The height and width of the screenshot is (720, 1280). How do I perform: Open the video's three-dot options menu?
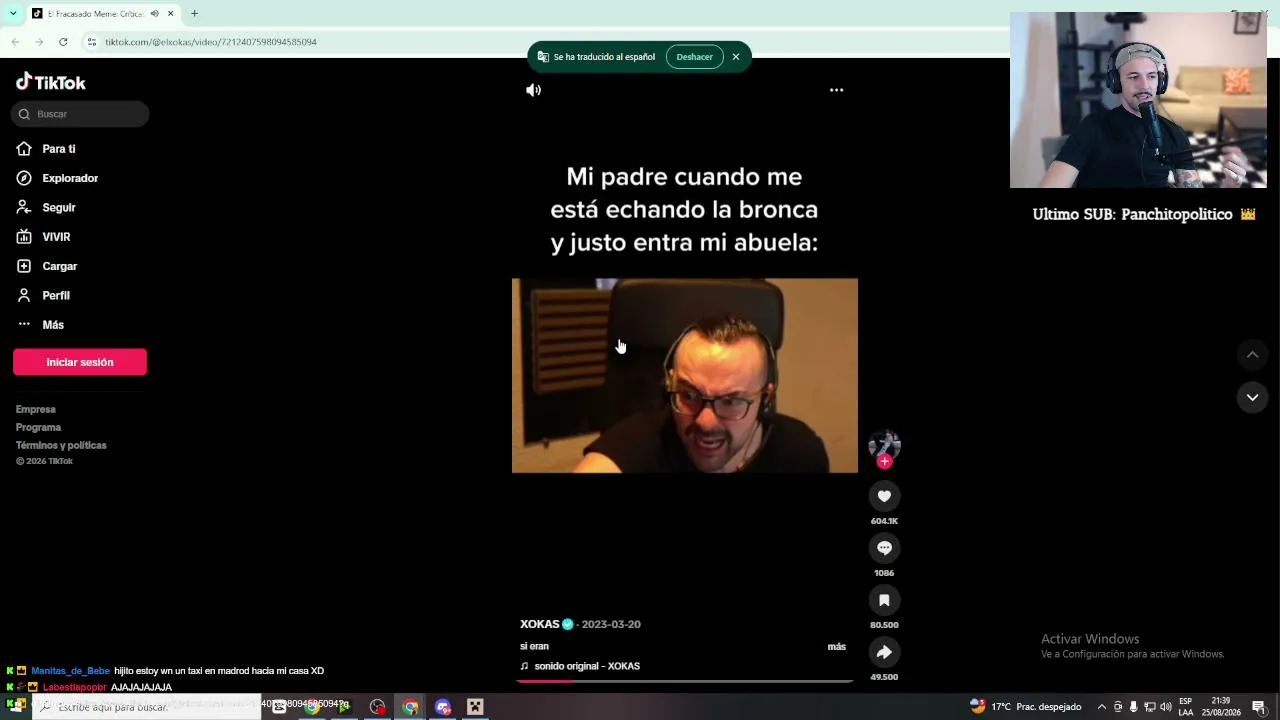(x=837, y=90)
